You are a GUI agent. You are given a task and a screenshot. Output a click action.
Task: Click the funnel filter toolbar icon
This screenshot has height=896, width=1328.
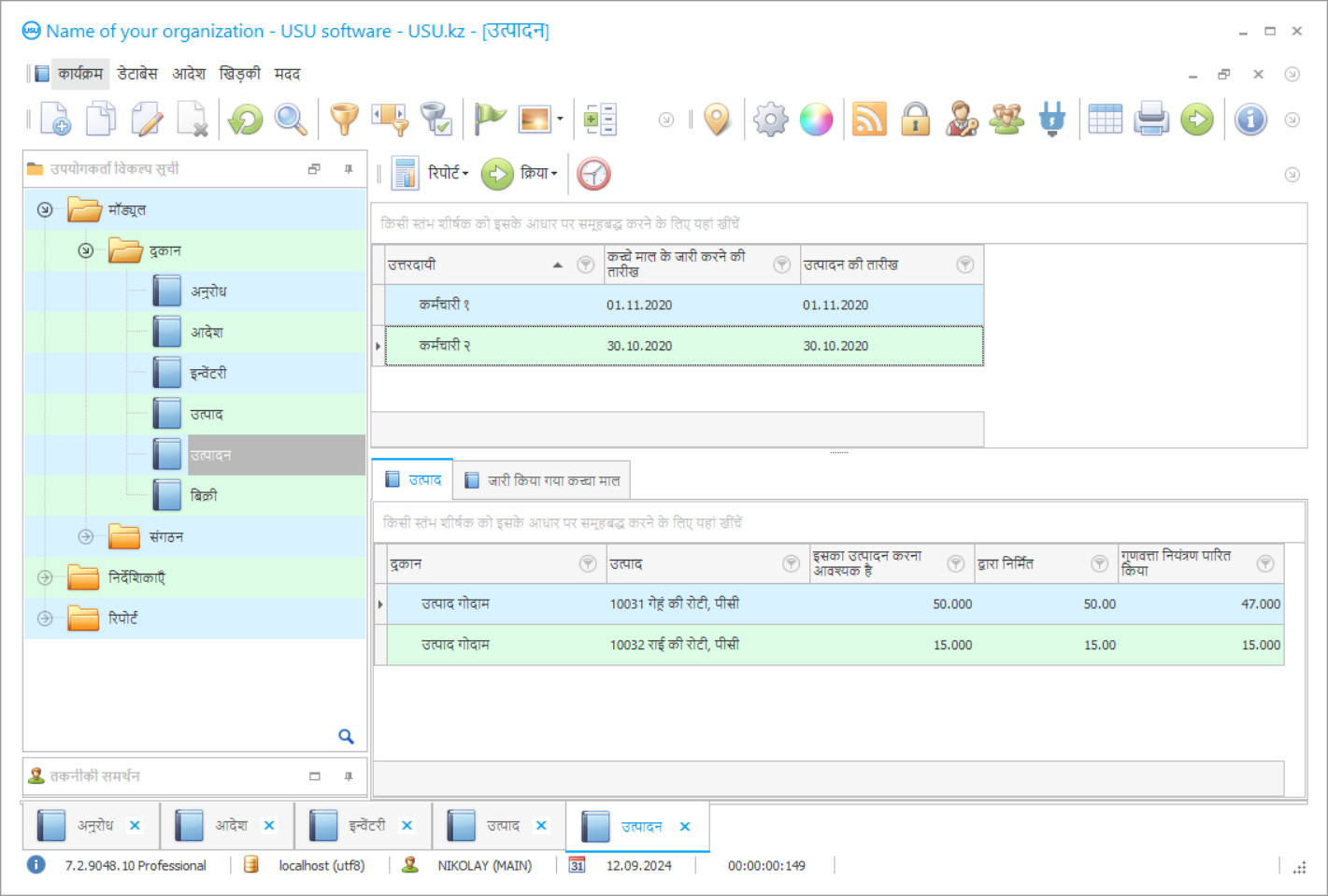tap(344, 120)
